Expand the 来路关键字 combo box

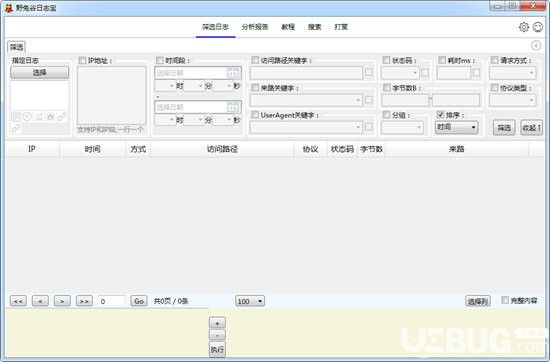coord(306,100)
